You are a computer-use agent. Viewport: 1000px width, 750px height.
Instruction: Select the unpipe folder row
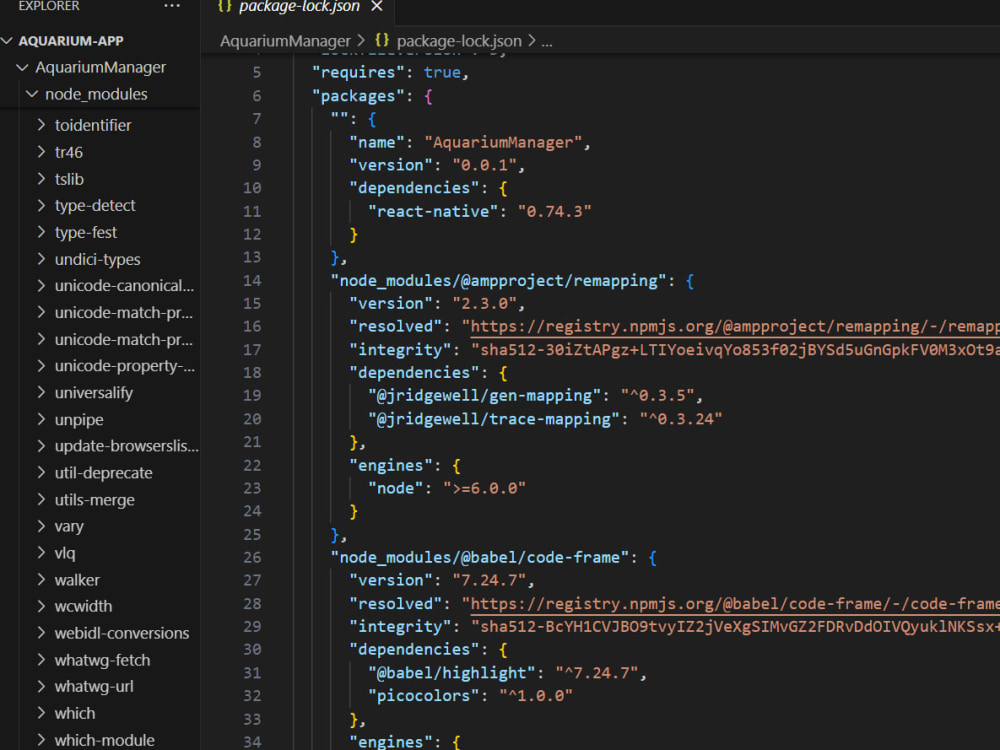[x=100, y=420]
